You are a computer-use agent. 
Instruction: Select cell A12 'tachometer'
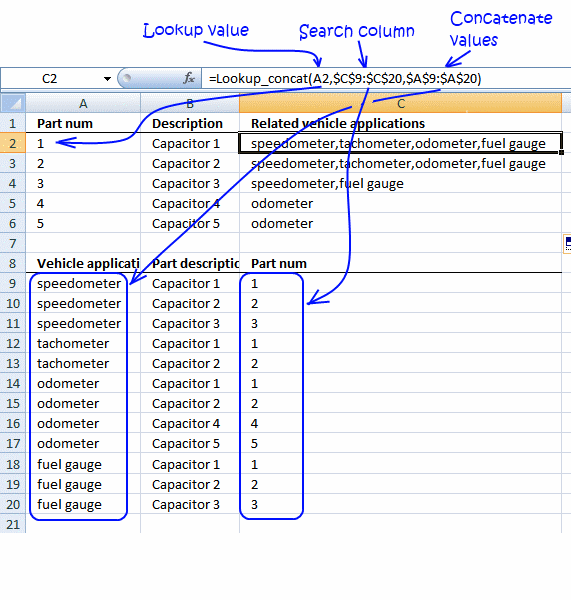tap(83, 343)
